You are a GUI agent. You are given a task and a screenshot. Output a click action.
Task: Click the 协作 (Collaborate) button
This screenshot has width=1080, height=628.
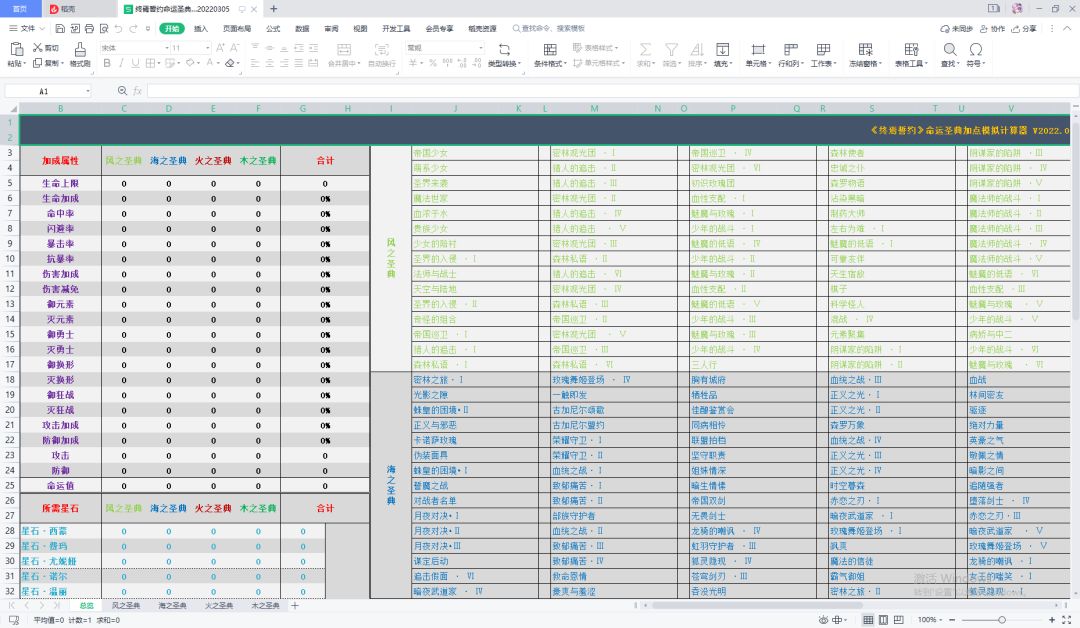point(992,29)
